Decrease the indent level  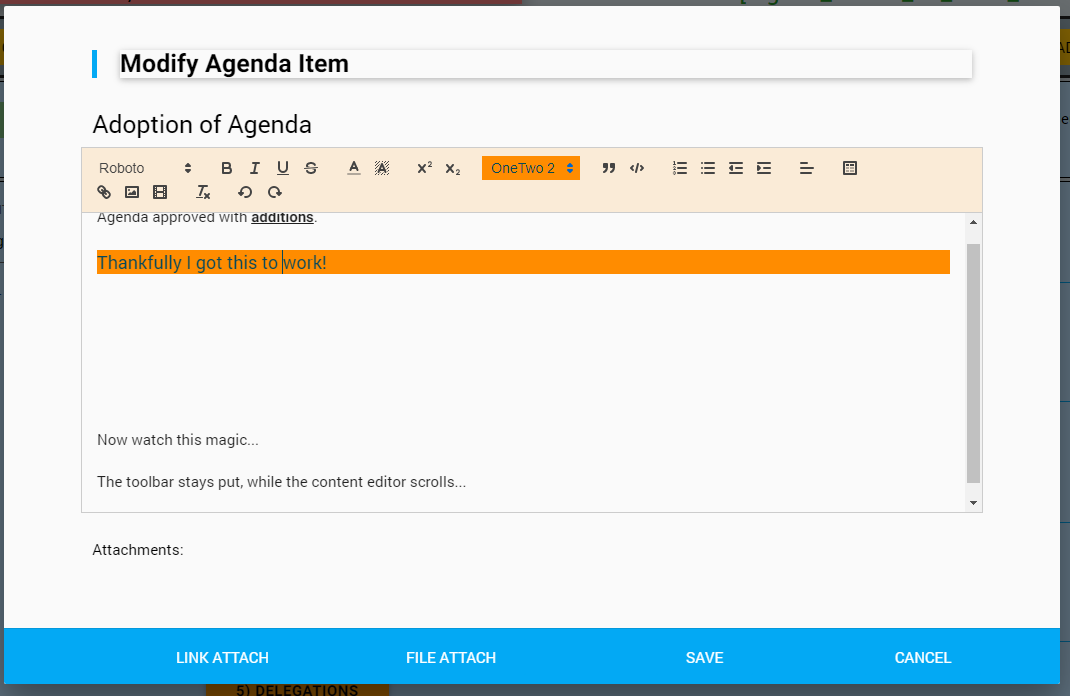(736, 168)
